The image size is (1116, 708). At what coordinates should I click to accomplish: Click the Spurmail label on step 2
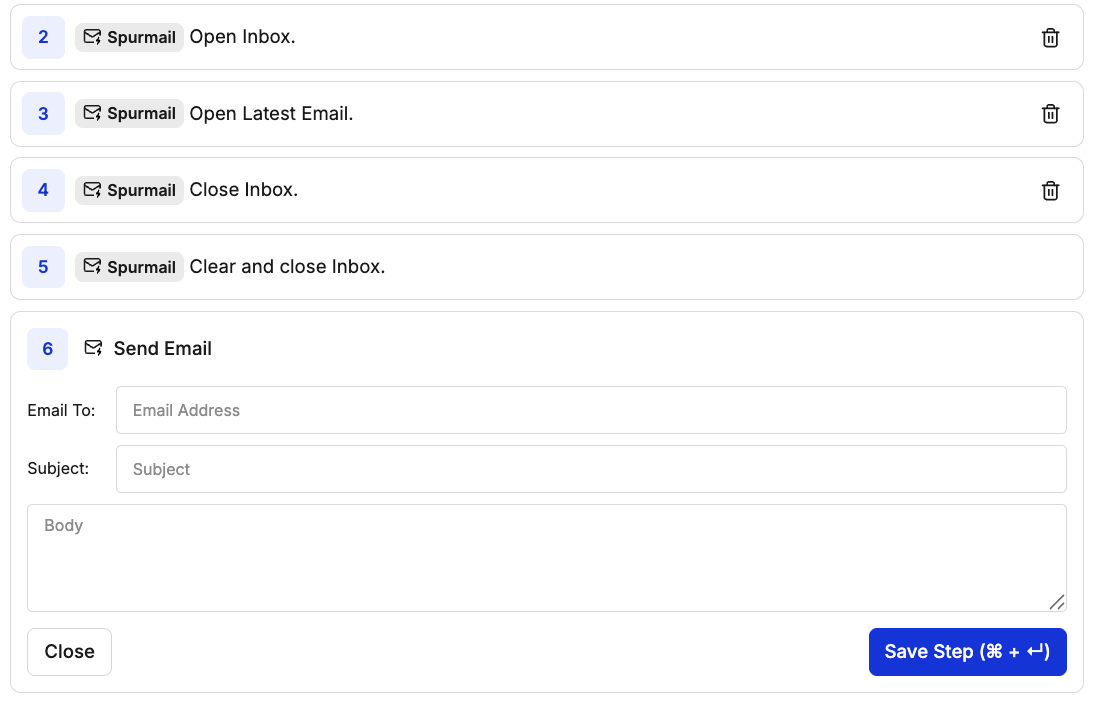[x=140, y=37]
